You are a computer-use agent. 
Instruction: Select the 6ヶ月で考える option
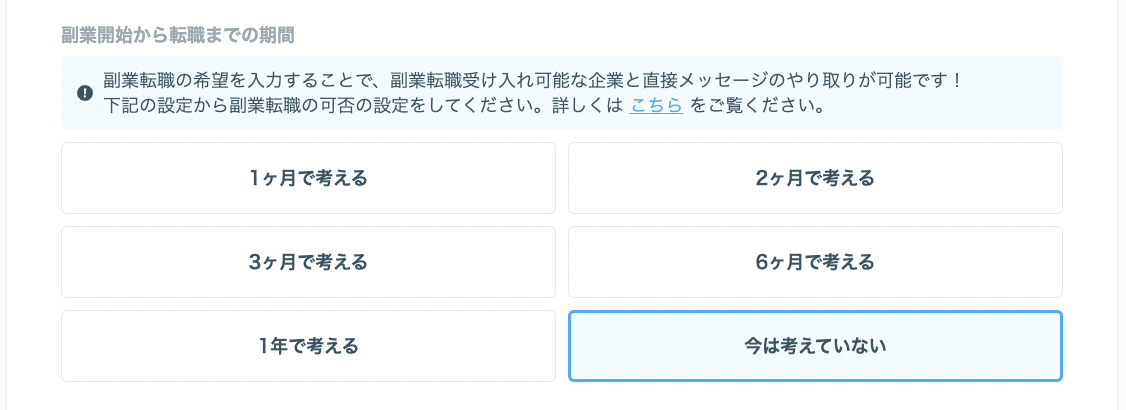pyautogui.click(x=815, y=262)
